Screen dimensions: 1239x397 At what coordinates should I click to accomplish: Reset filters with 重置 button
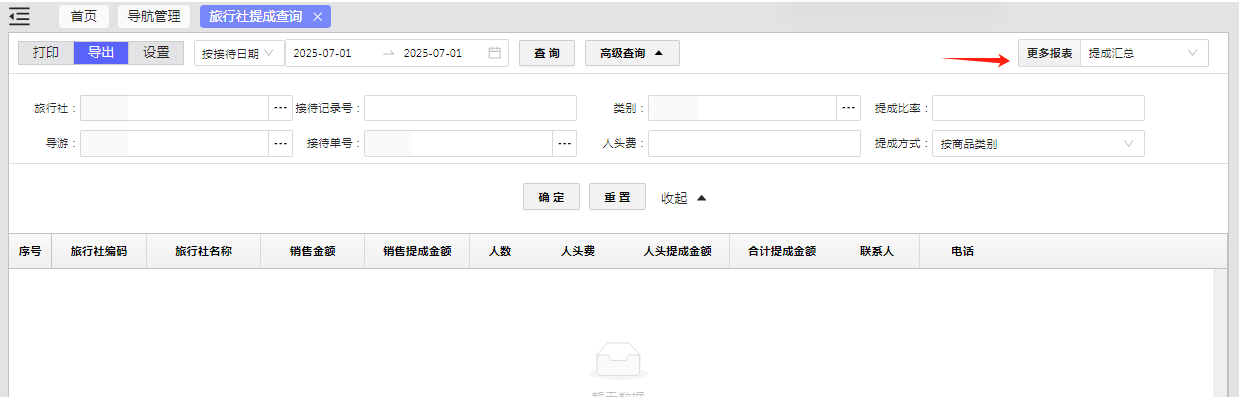click(617, 197)
